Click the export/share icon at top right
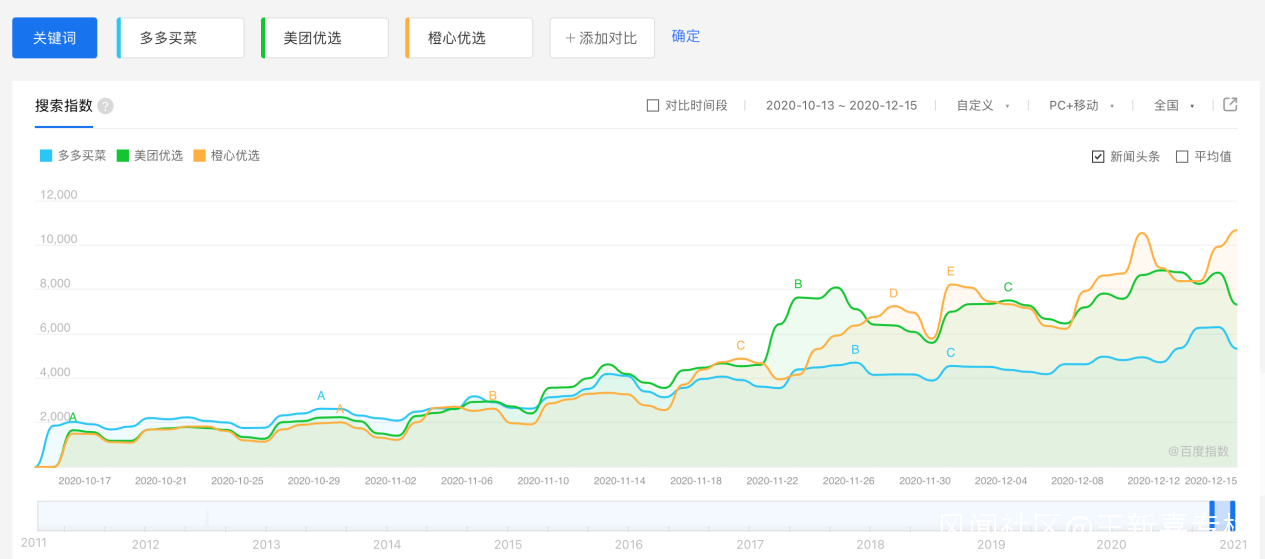 click(x=1230, y=105)
